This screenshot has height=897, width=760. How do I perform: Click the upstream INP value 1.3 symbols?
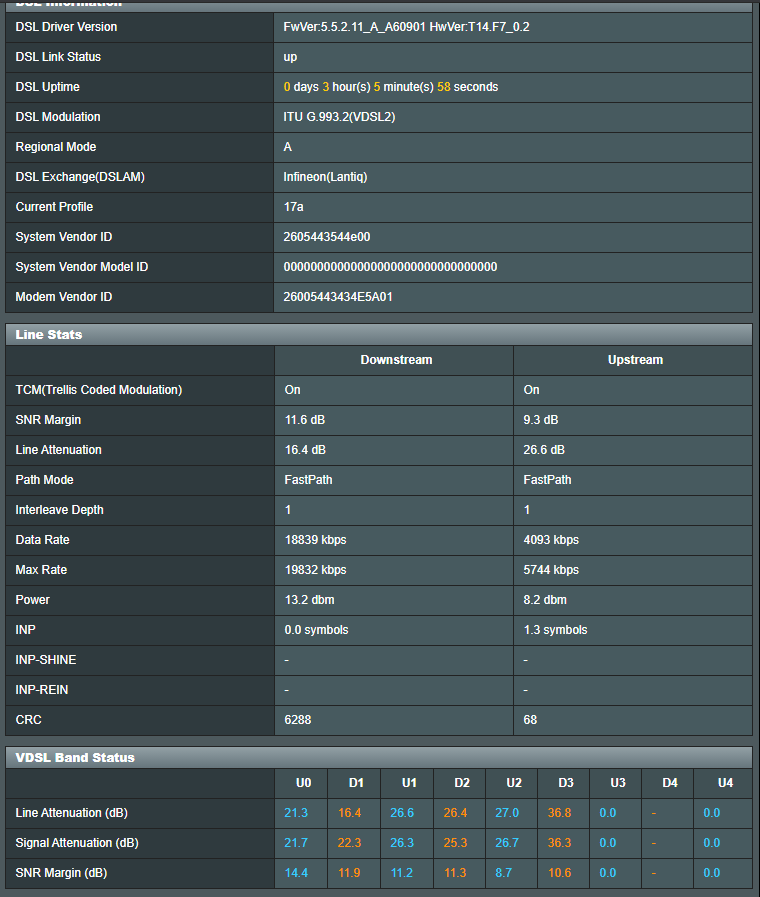point(555,630)
